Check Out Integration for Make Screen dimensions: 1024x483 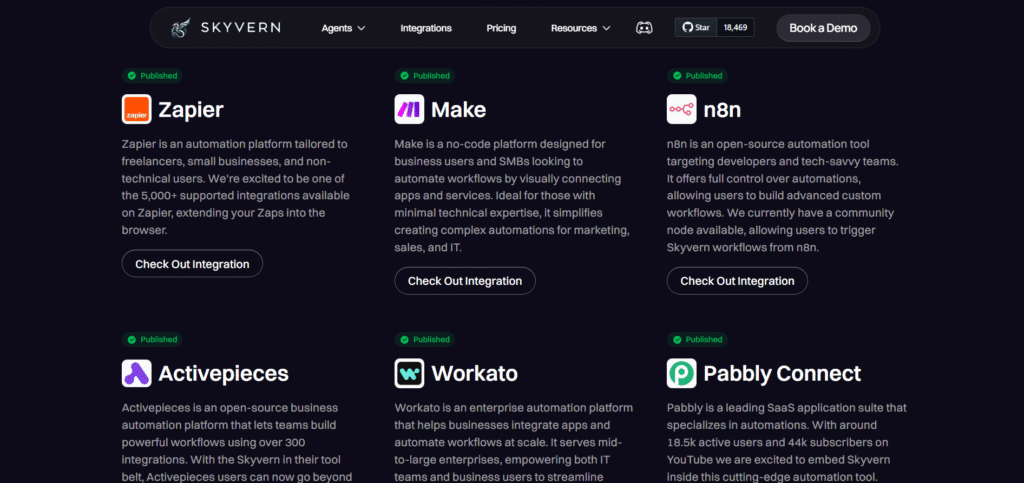464,281
